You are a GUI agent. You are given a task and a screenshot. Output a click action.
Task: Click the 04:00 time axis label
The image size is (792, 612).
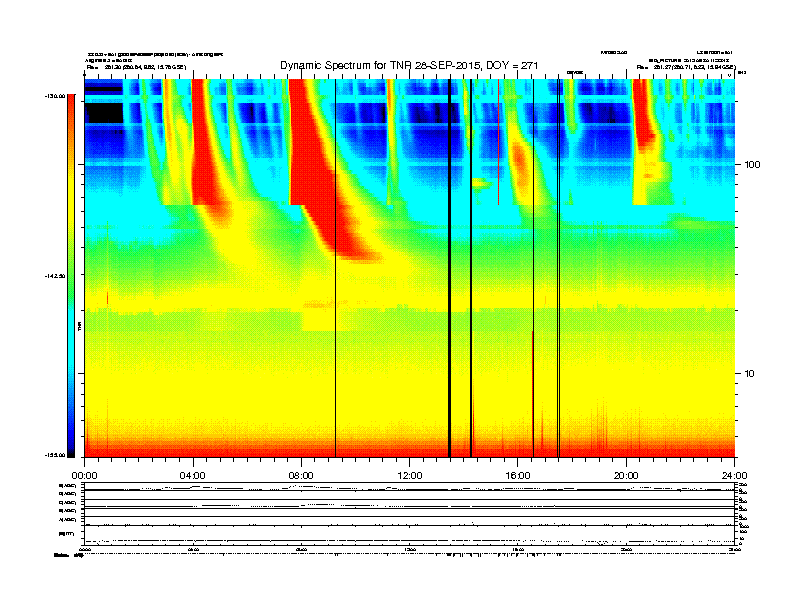click(193, 476)
